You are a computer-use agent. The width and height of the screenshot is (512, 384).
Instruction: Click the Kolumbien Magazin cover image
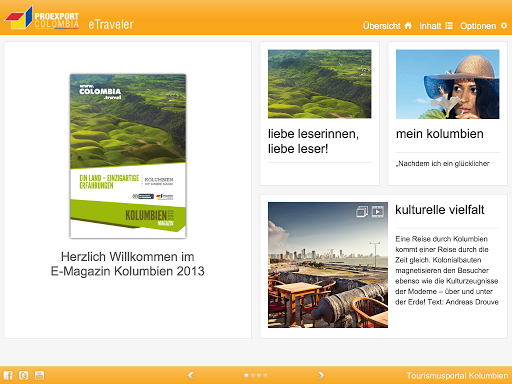(x=128, y=156)
